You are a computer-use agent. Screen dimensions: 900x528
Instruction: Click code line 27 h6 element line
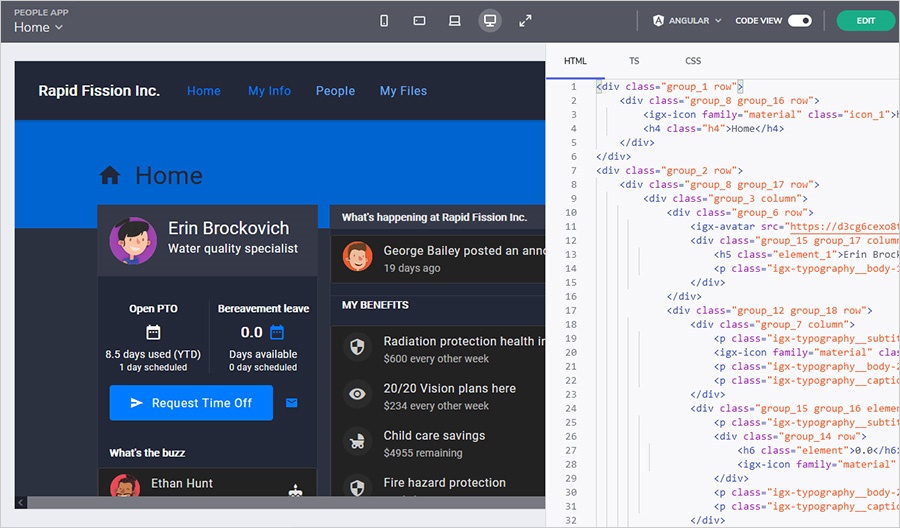(818, 451)
